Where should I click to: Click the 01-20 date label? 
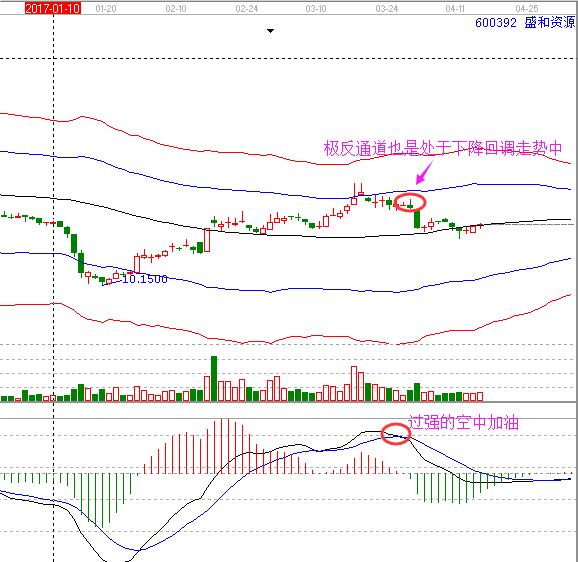[x=106, y=8]
